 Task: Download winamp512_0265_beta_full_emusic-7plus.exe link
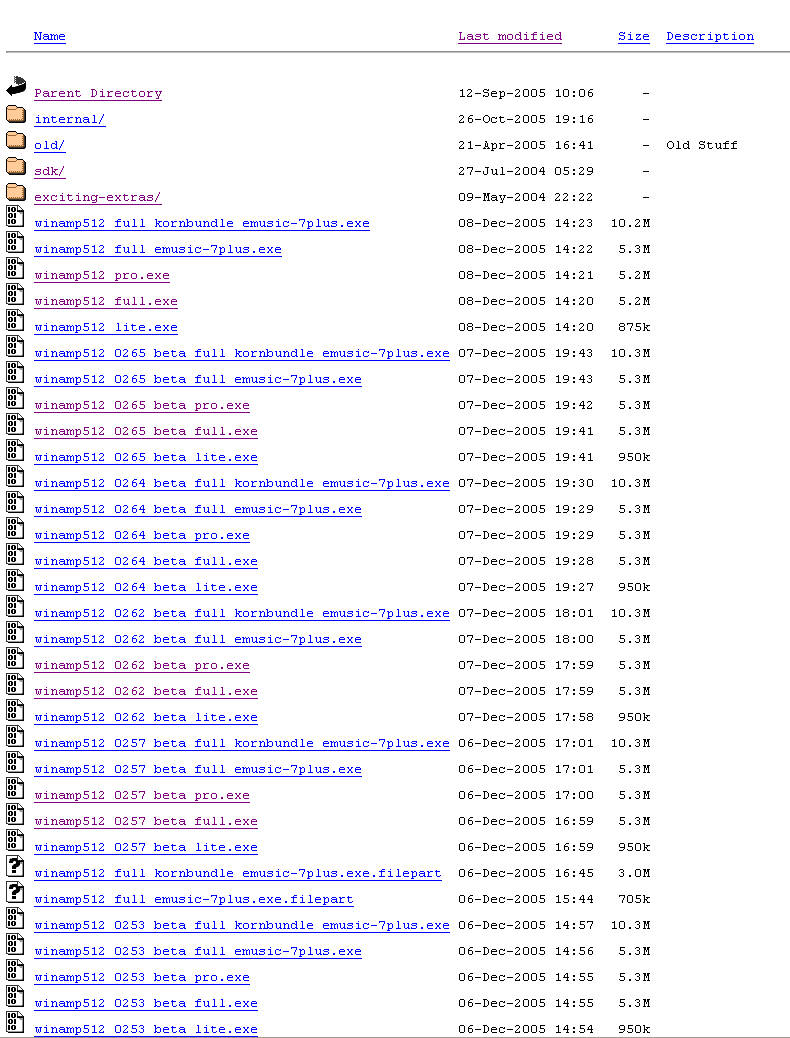[x=198, y=379]
